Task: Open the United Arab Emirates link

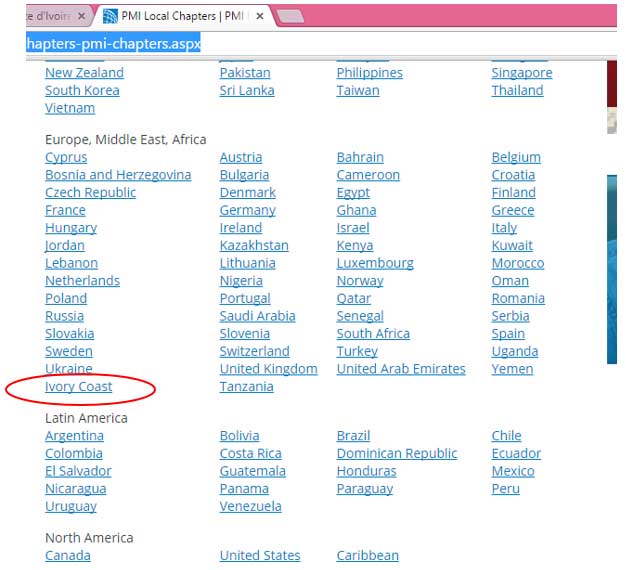Action: point(400,369)
